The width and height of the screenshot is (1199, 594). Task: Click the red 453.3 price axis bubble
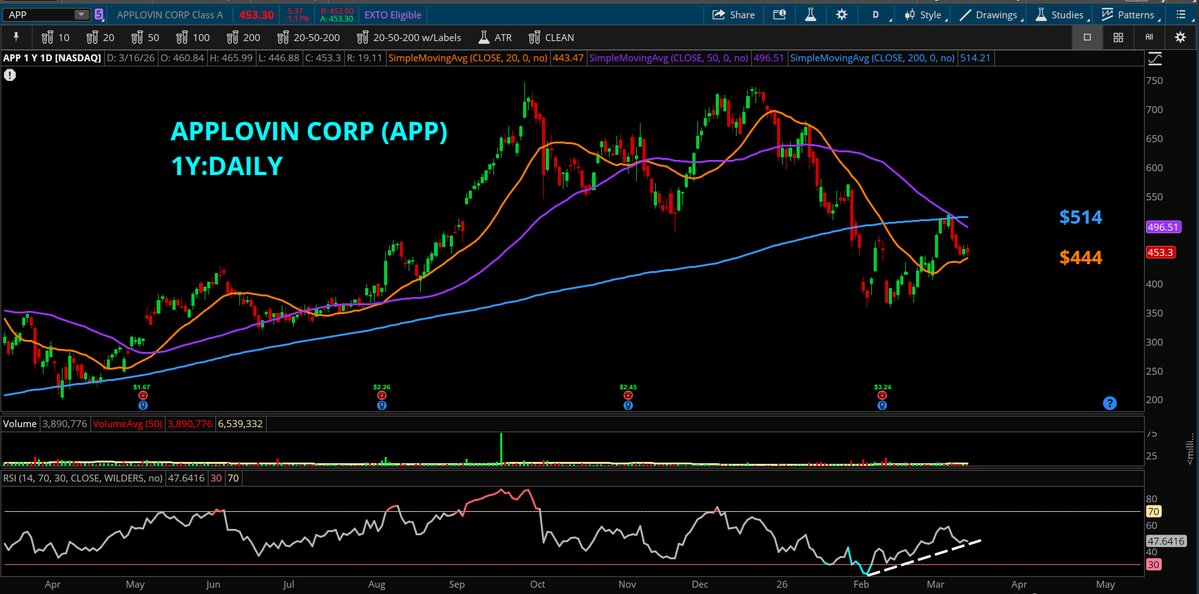pyautogui.click(x=1159, y=252)
